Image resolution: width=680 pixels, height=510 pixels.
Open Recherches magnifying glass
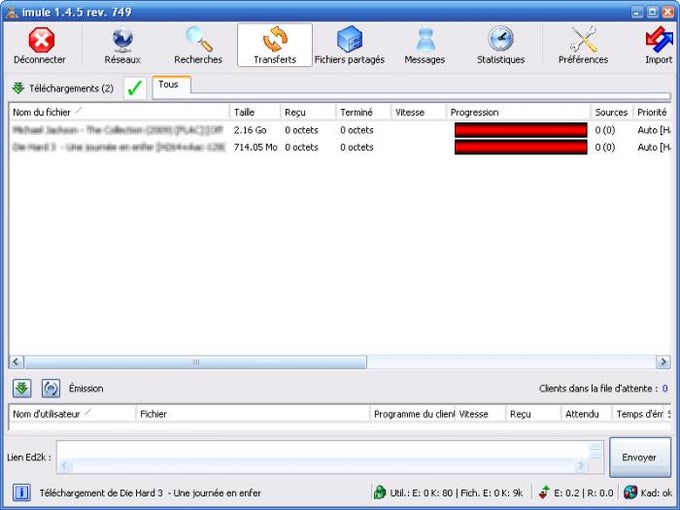[x=199, y=39]
